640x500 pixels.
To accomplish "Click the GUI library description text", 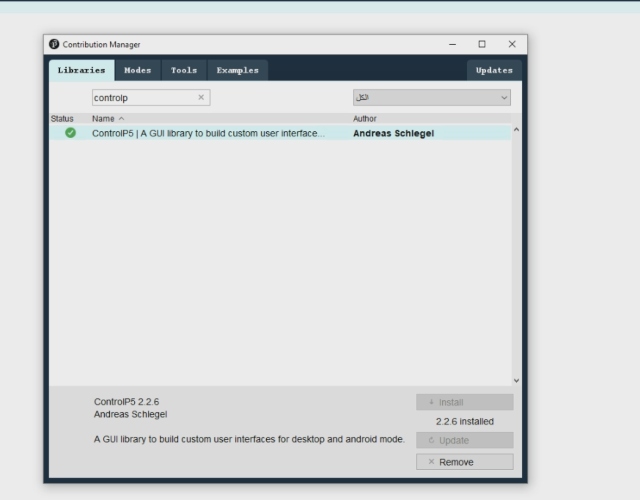I will coord(249,439).
